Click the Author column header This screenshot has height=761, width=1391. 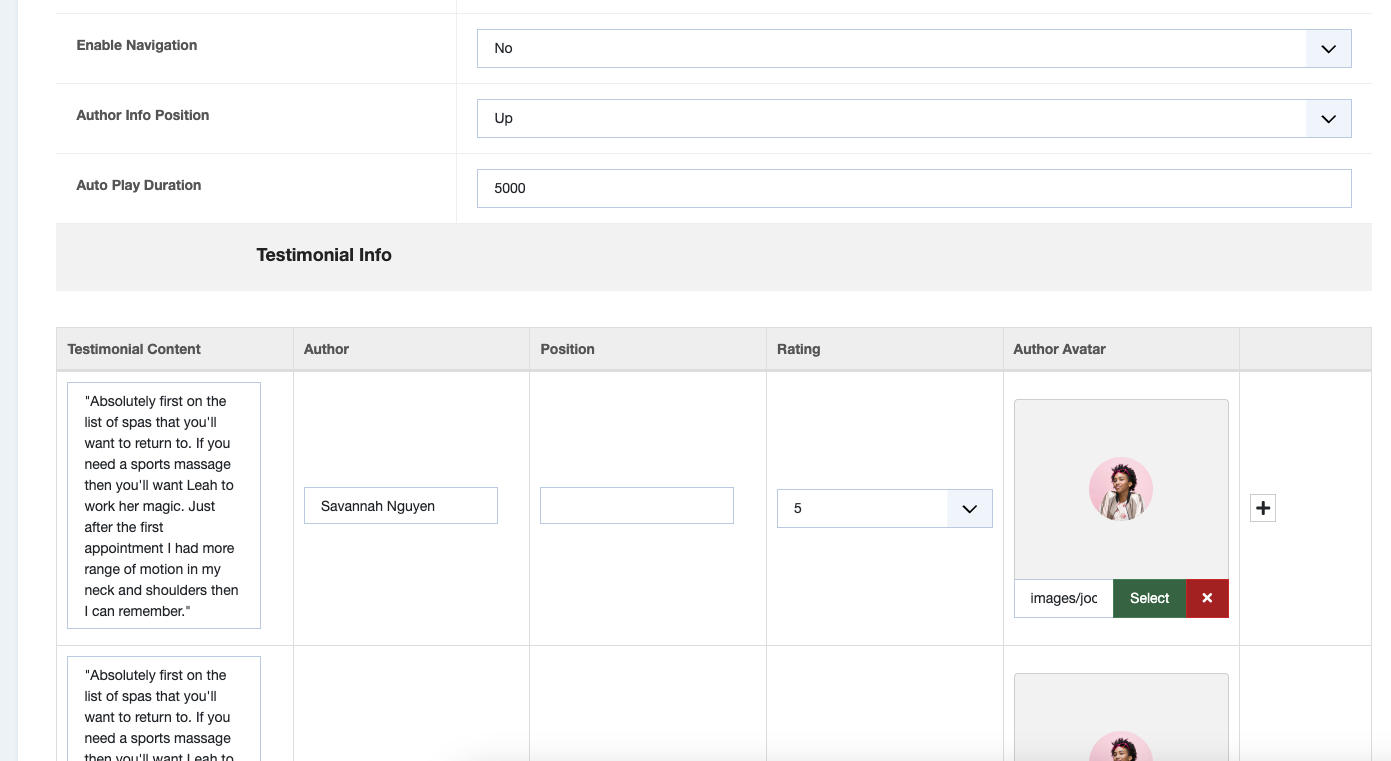[326, 349]
